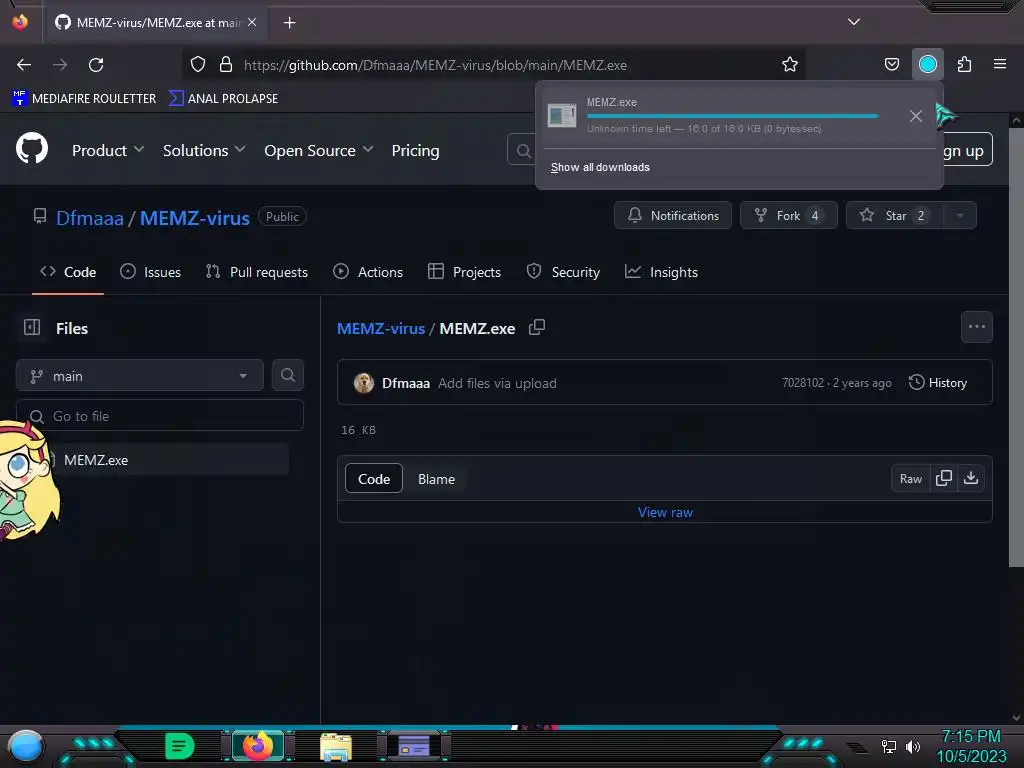Click the Pricing link
1024x768 pixels.
pos(415,150)
